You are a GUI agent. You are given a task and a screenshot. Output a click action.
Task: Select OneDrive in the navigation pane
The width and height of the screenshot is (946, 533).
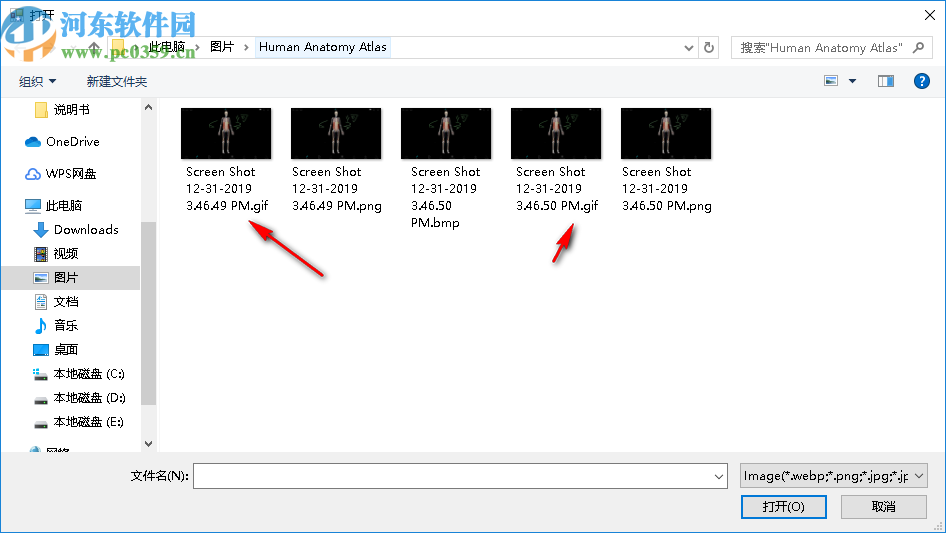(x=72, y=141)
